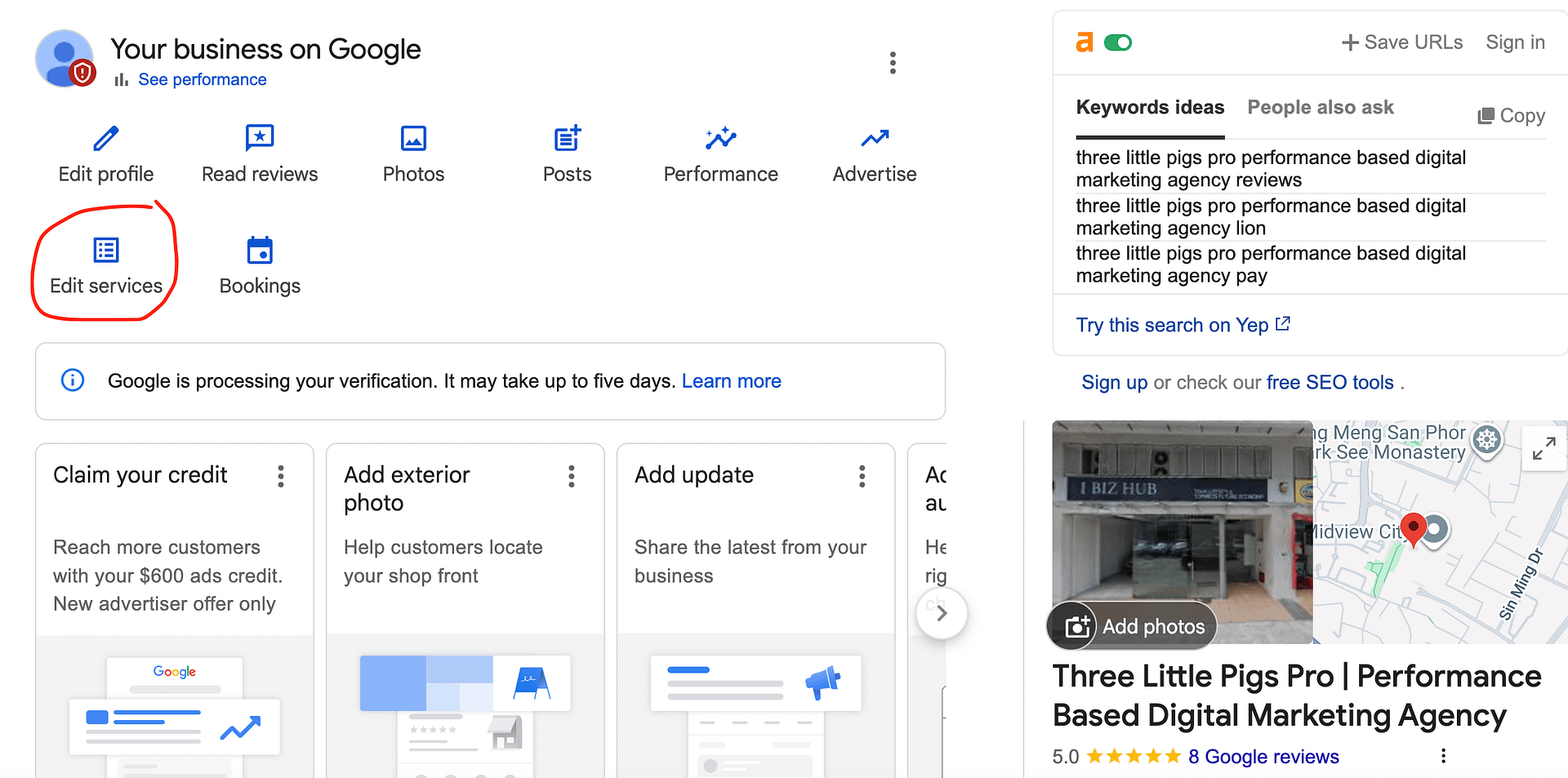The image size is (1568, 778).
Task: Open Add exterior photo card menu
Action: point(572,476)
